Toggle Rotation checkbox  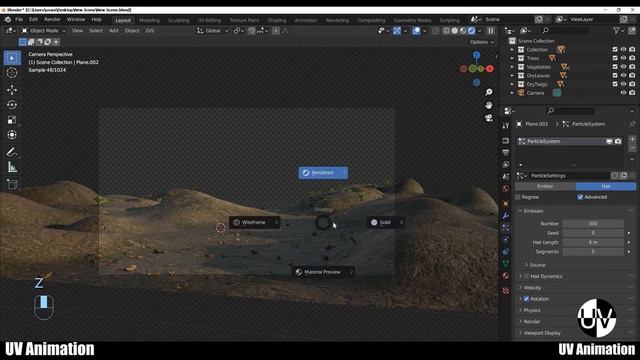(527, 299)
